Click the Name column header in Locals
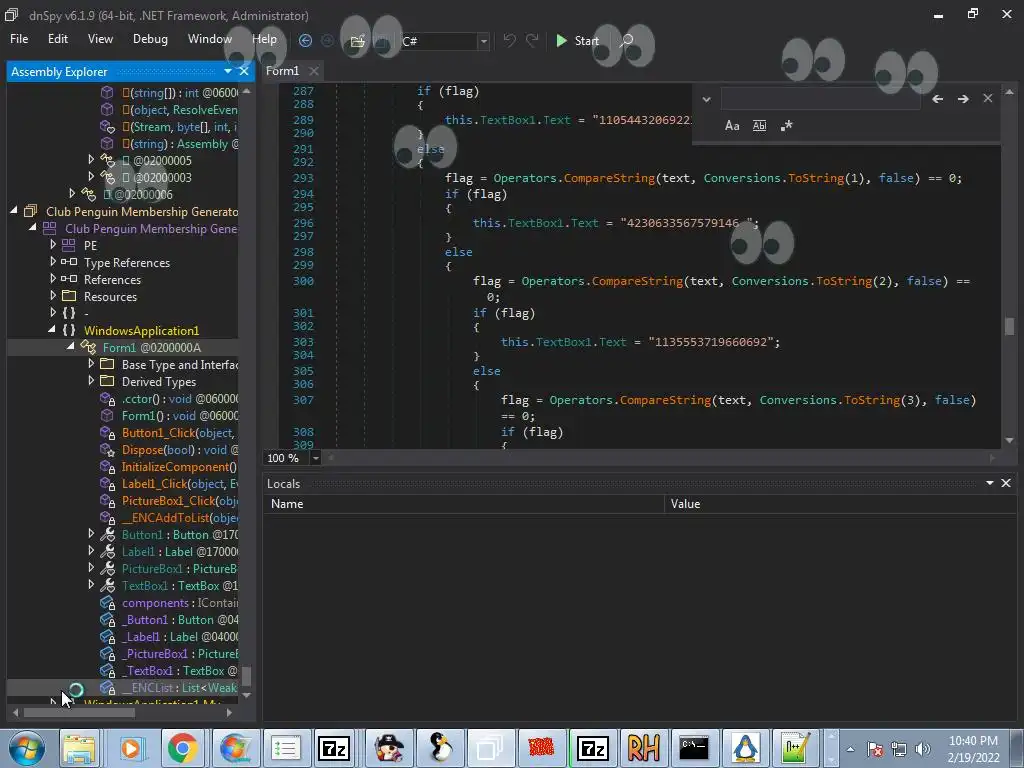This screenshot has width=1024, height=768. pyautogui.click(x=464, y=504)
